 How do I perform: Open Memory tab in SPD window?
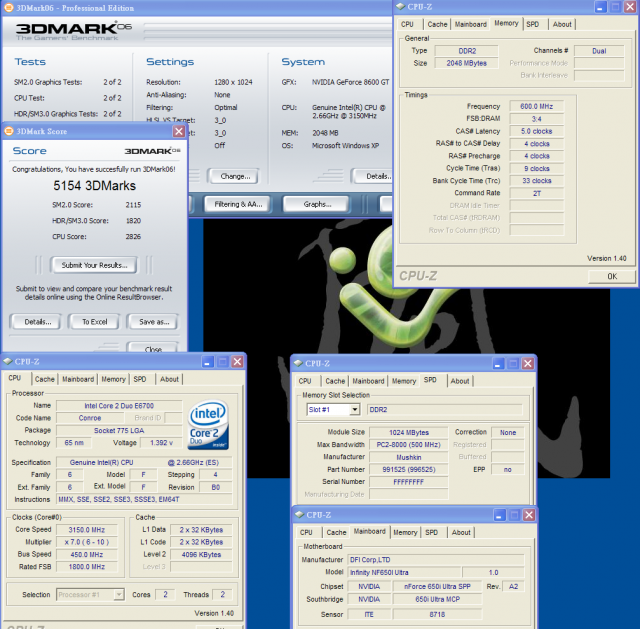pos(404,381)
